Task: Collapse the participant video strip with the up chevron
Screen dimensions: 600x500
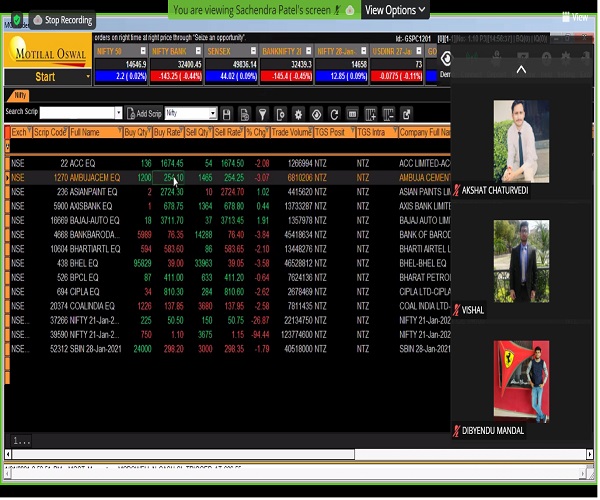Action: tap(522, 70)
